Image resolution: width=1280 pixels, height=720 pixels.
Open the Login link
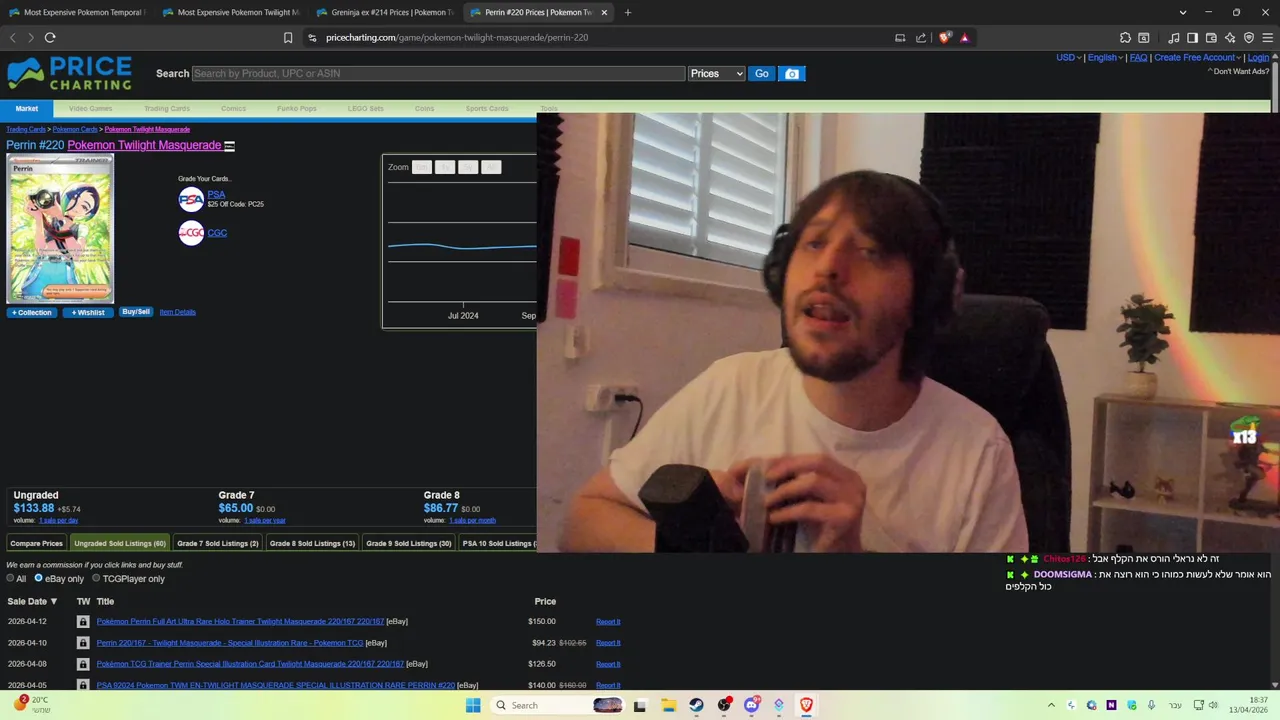(1258, 57)
